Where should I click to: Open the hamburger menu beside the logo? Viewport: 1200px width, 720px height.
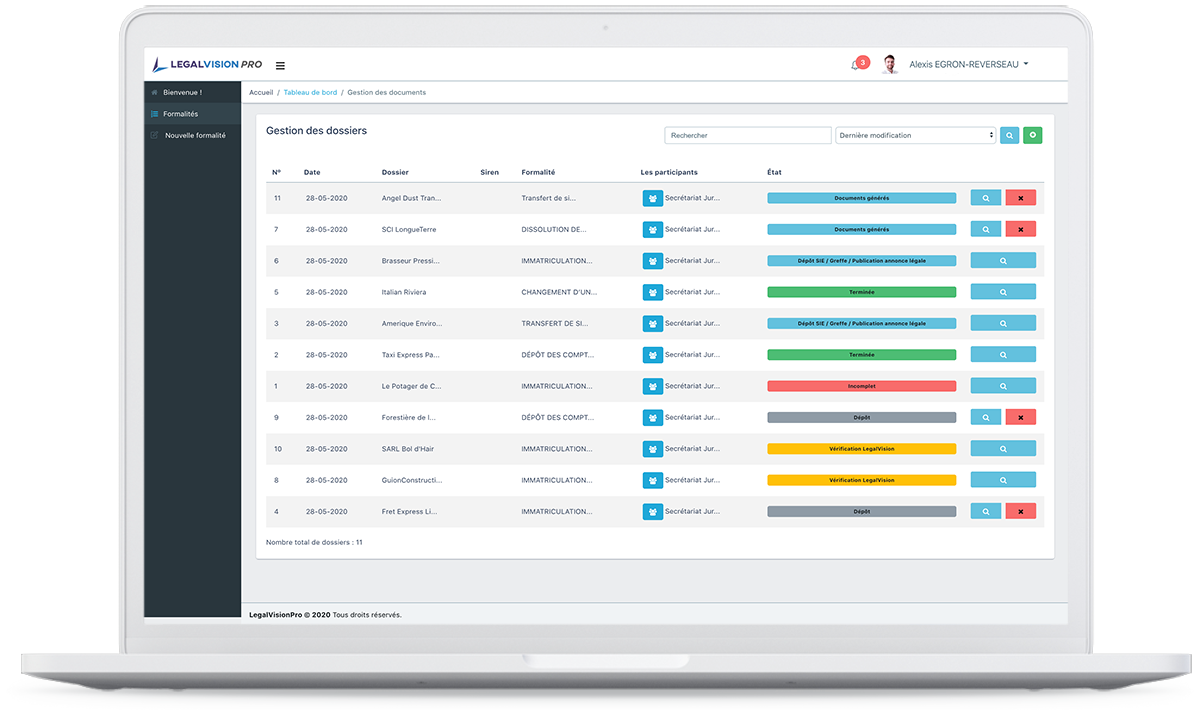pyautogui.click(x=280, y=66)
